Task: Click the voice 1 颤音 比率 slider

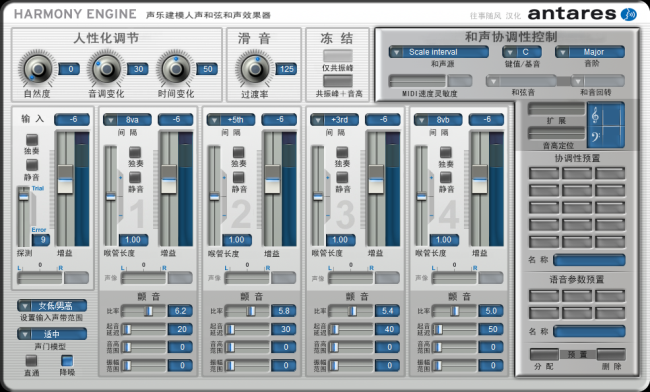Action: click(143, 311)
